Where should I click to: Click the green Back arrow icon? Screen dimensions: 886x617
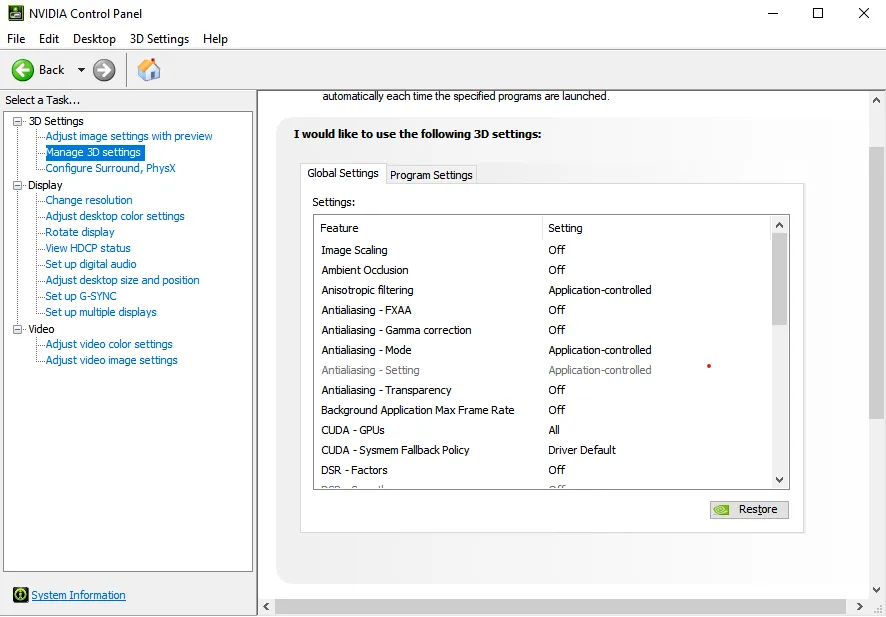point(23,70)
